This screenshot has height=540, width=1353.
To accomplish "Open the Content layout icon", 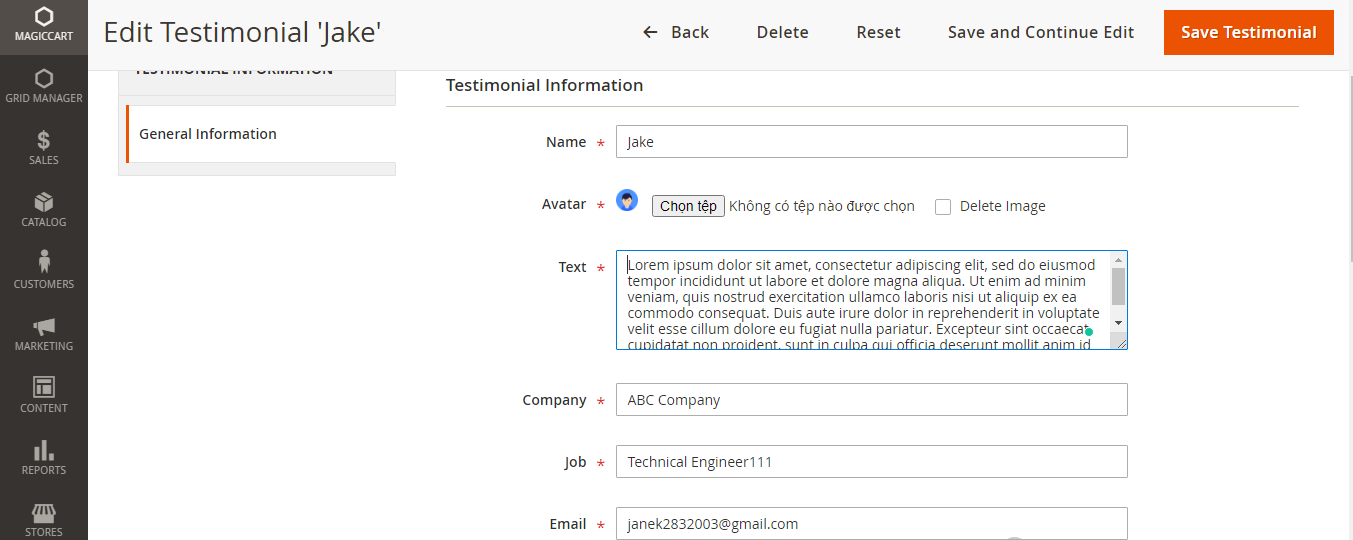I will click(43, 387).
